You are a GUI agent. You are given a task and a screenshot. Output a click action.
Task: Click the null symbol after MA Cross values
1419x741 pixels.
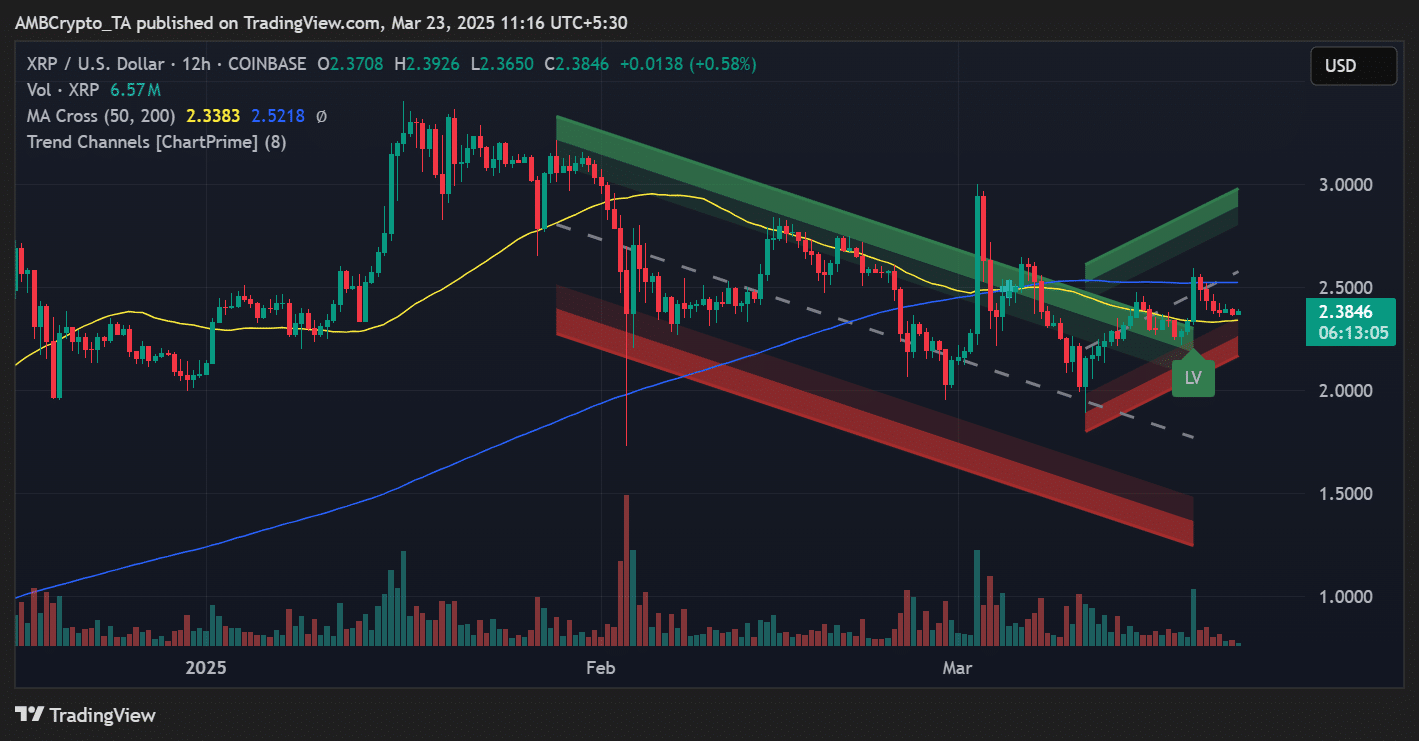pos(321,116)
